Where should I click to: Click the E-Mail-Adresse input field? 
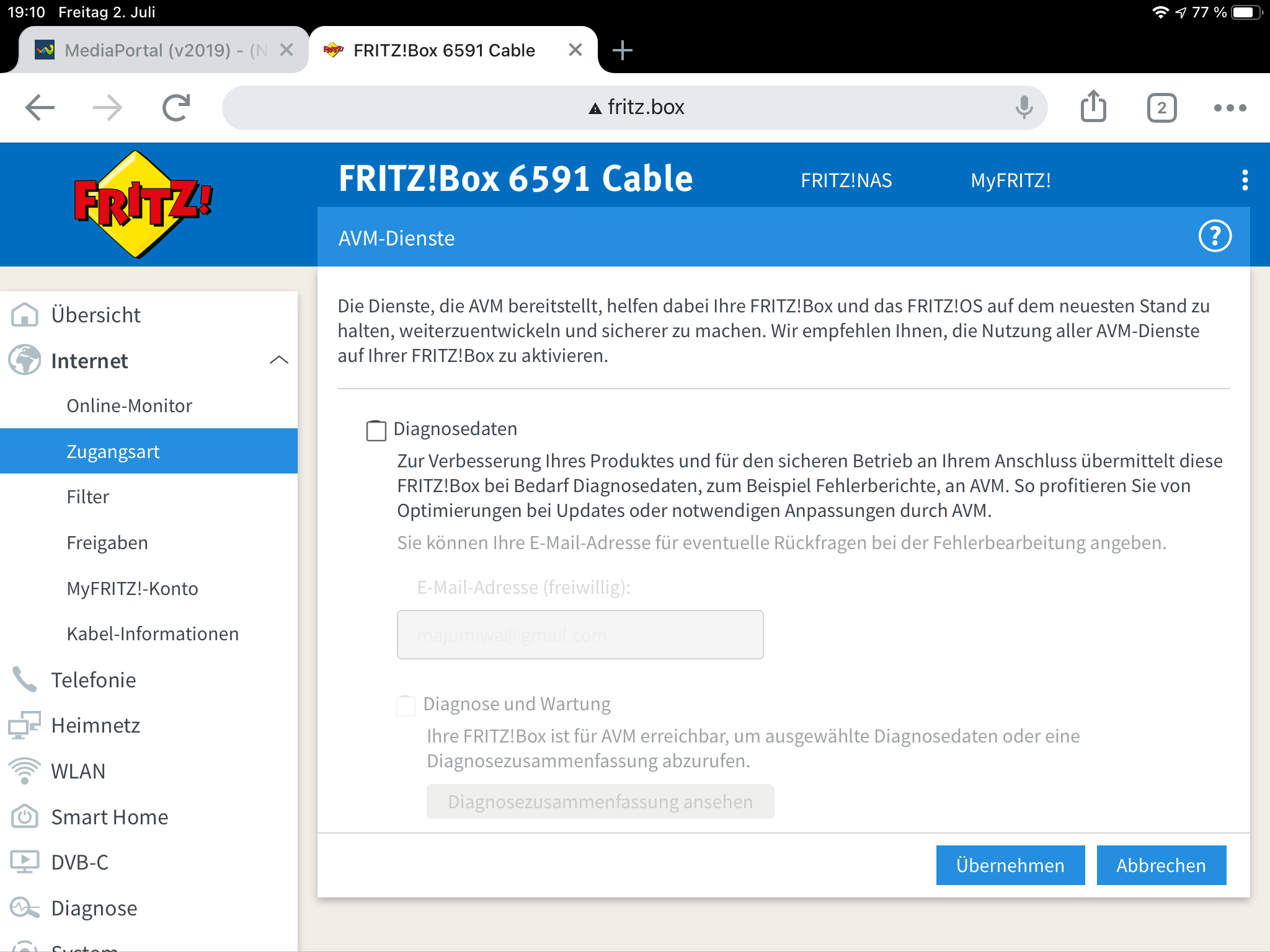(580, 635)
